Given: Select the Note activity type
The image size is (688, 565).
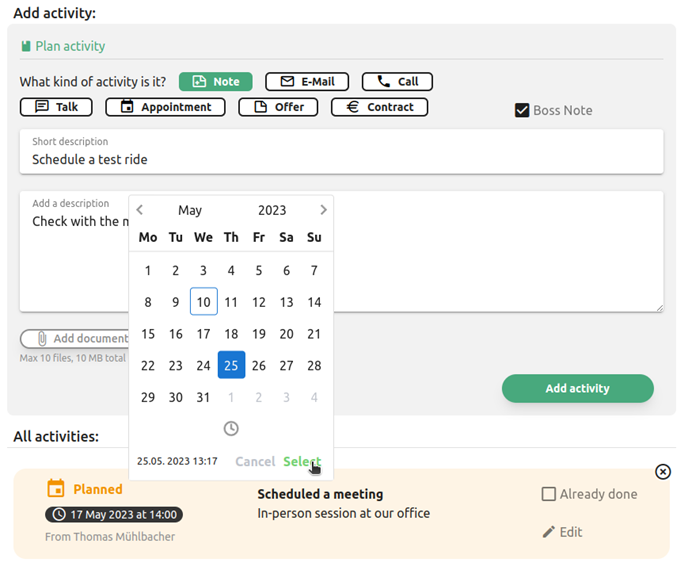Looking at the screenshot, I should tap(215, 82).
